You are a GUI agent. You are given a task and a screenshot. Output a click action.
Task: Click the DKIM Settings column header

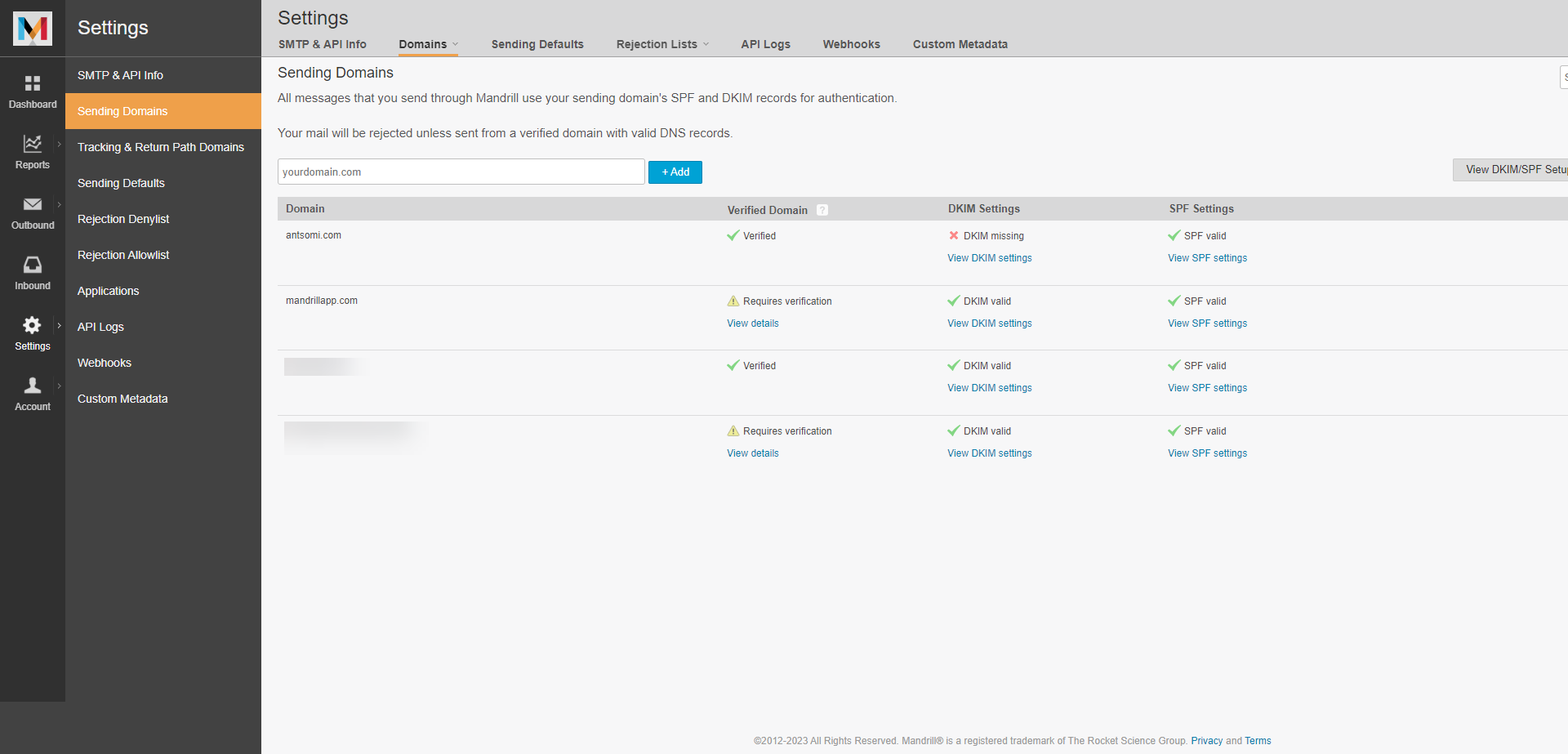click(984, 209)
